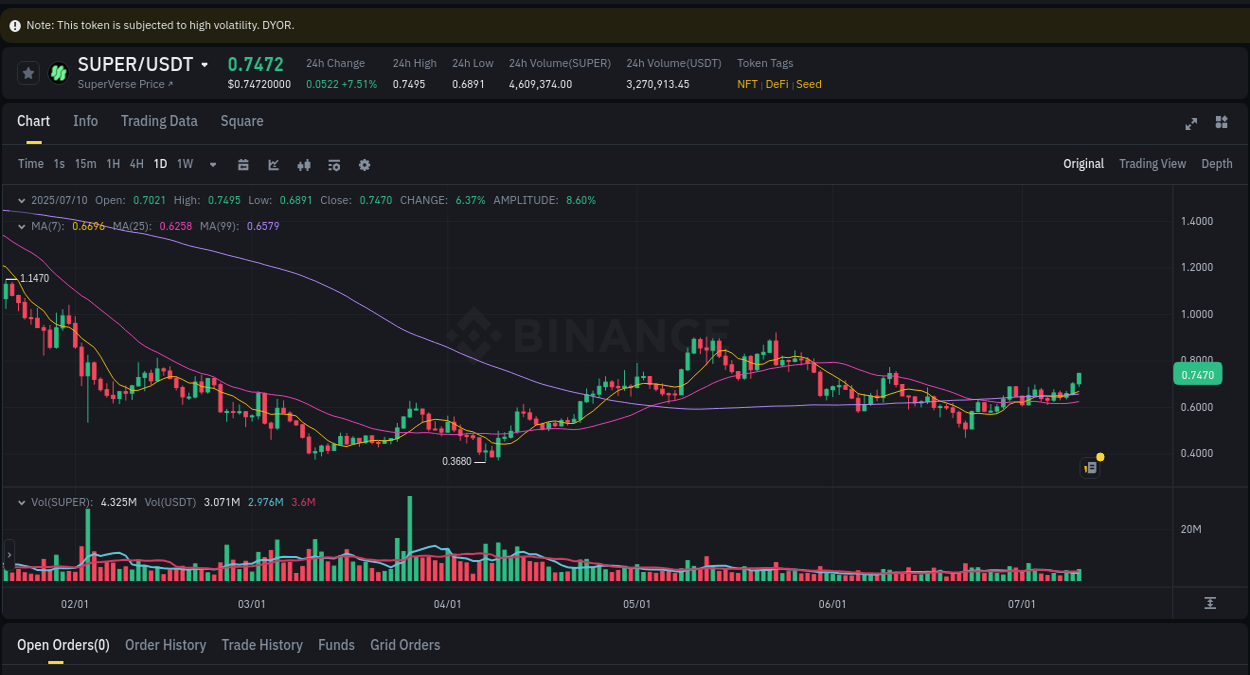The image size is (1250, 675).
Task: Open the extra timeframe dropdown next to 1W
Action: tap(212, 164)
